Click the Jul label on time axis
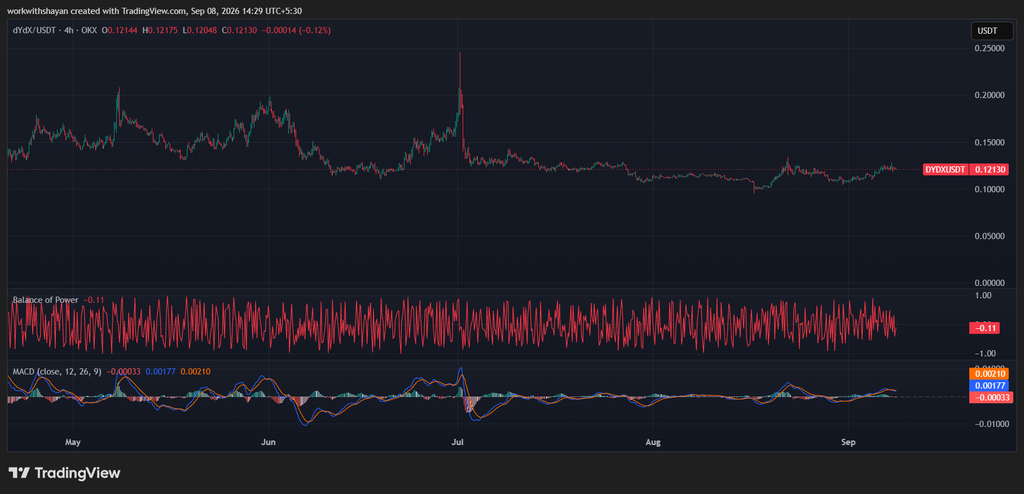The image size is (1024, 494). click(458, 442)
